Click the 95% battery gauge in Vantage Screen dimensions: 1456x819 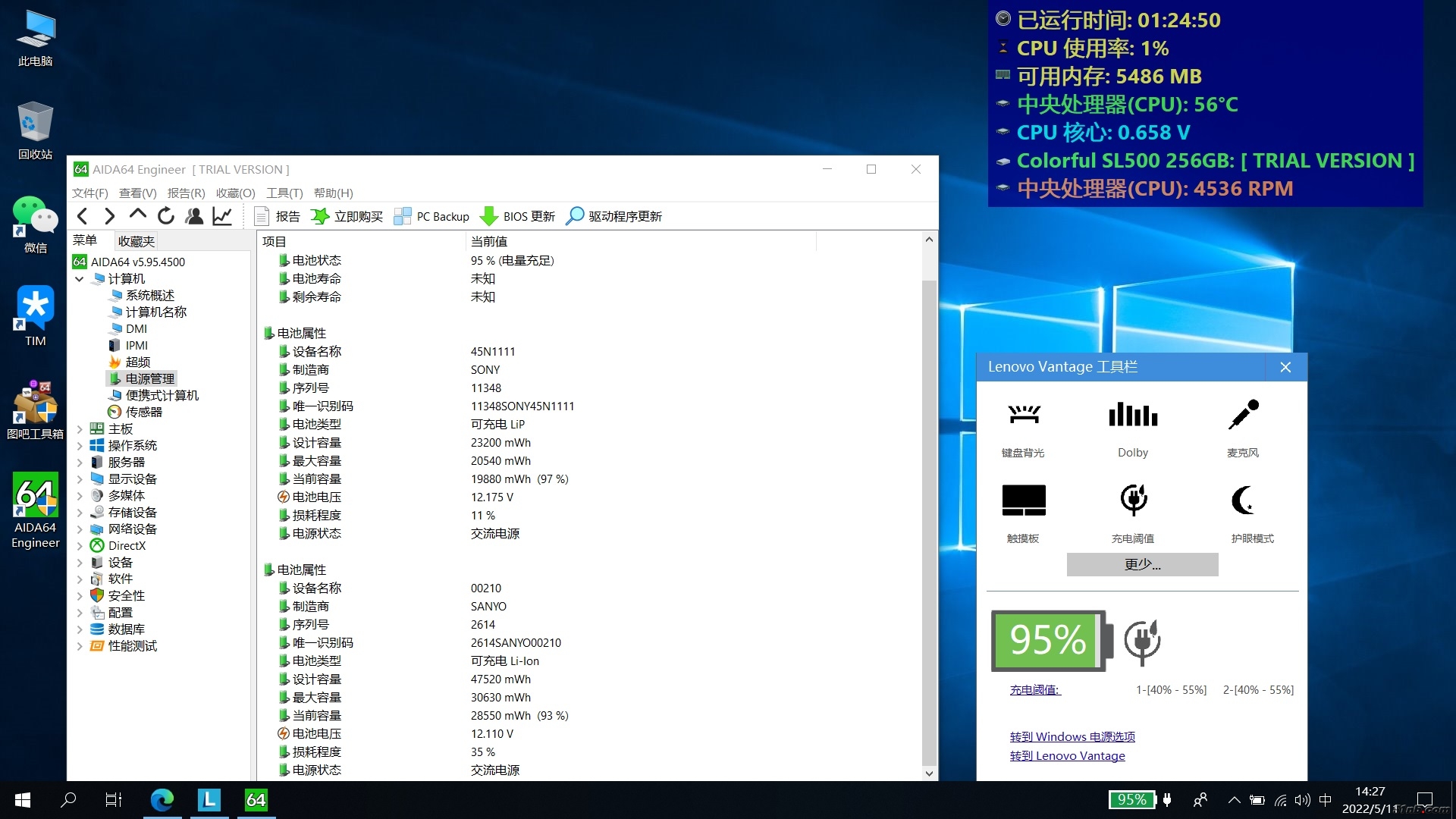click(1052, 641)
